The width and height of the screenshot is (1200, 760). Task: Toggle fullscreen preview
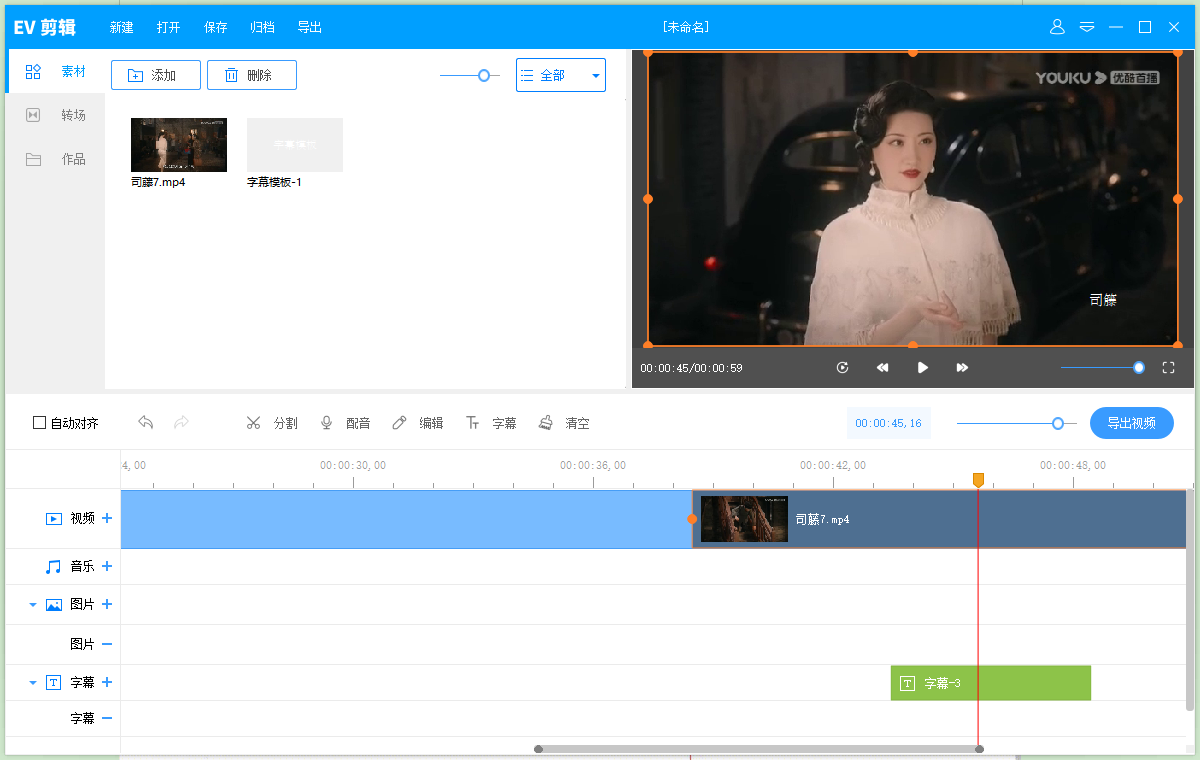1168,368
